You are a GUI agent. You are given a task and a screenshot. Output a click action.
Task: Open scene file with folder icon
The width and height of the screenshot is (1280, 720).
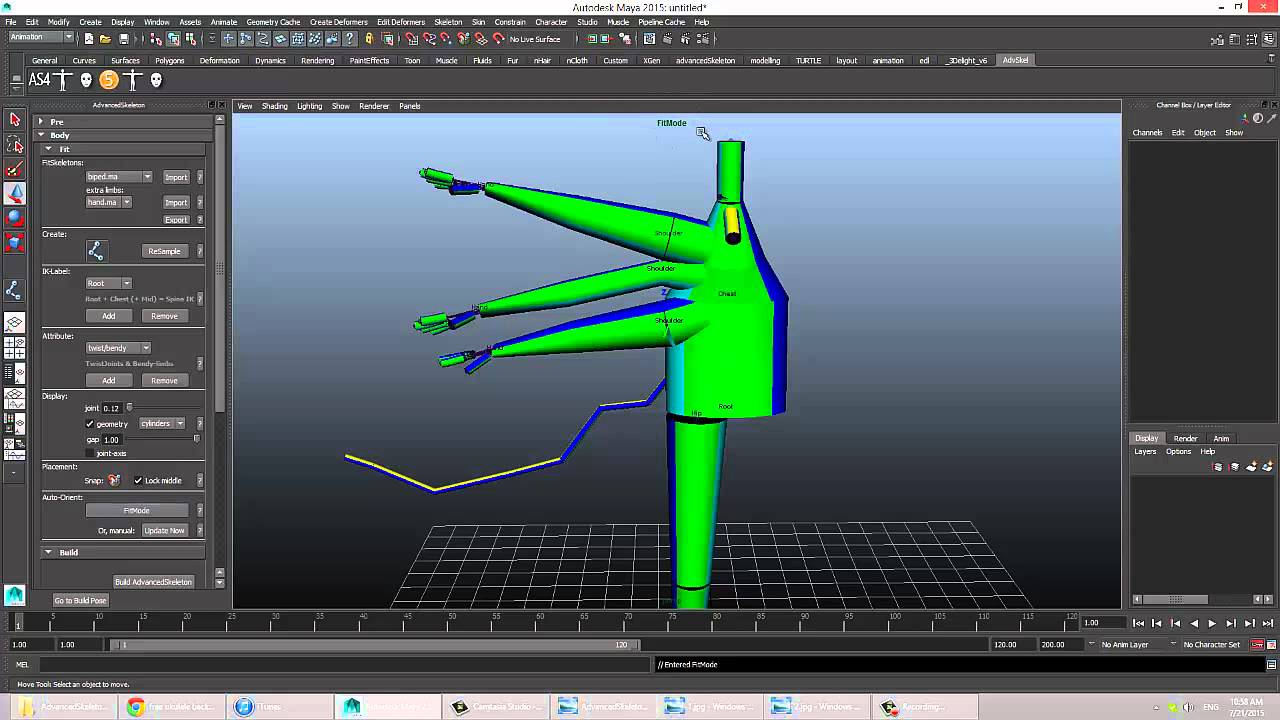[x=105, y=39]
